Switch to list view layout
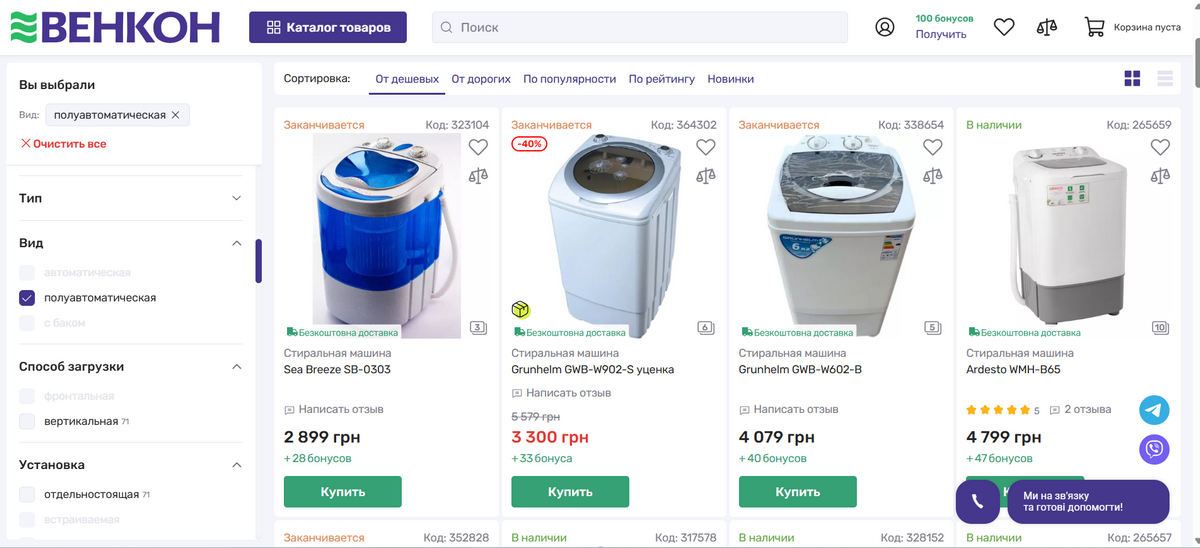1200x548 pixels. (1165, 78)
